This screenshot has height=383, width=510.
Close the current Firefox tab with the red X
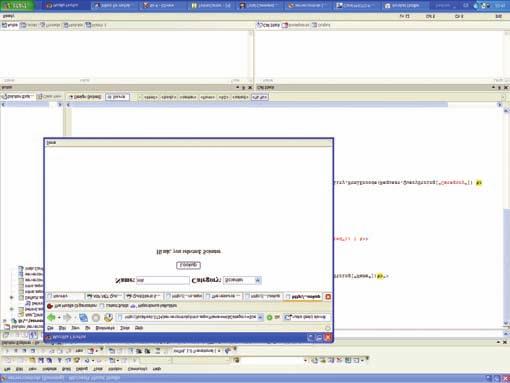[x=328, y=296]
